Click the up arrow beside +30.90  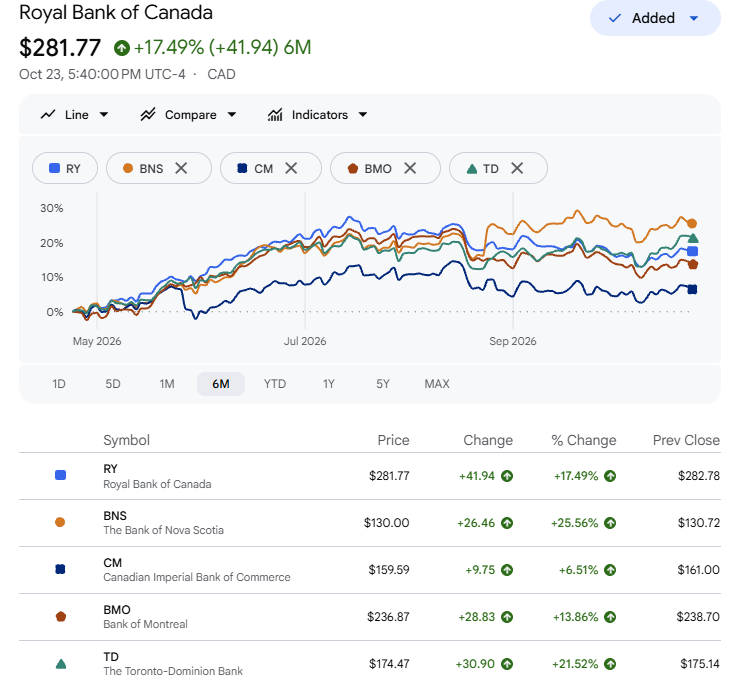pos(507,664)
